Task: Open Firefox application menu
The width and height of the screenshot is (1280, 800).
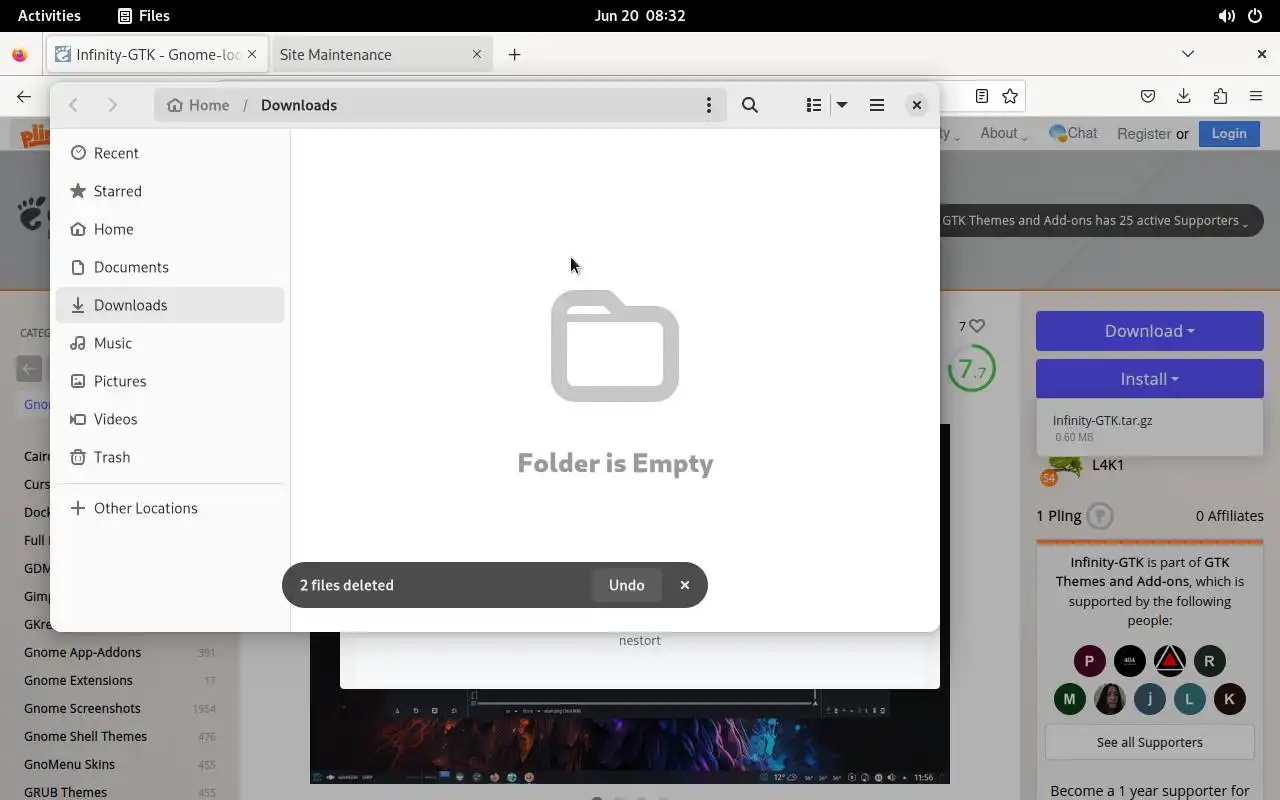Action: pyautogui.click(x=1256, y=96)
